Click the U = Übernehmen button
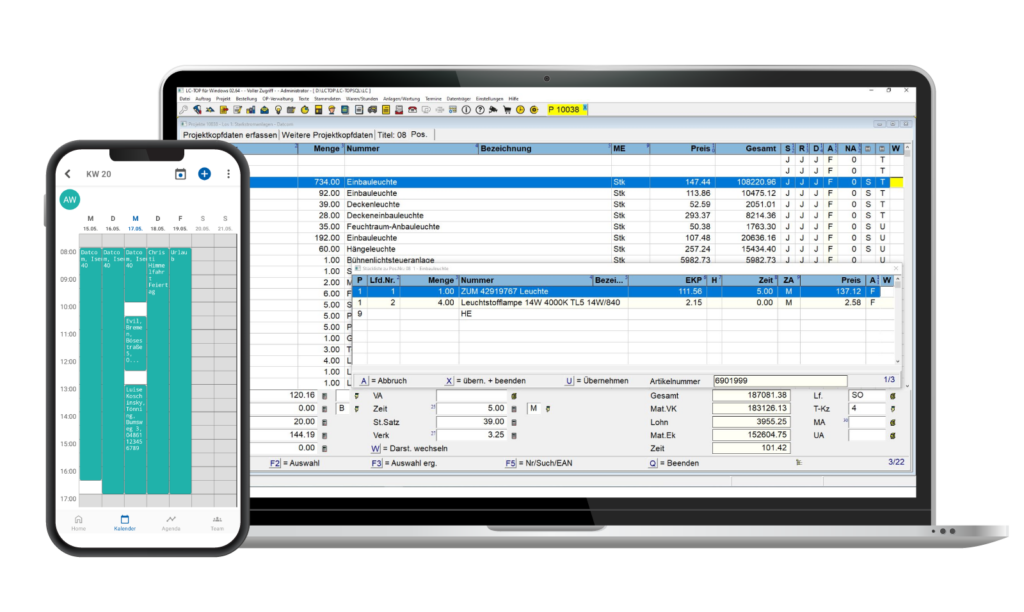 [x=597, y=381]
